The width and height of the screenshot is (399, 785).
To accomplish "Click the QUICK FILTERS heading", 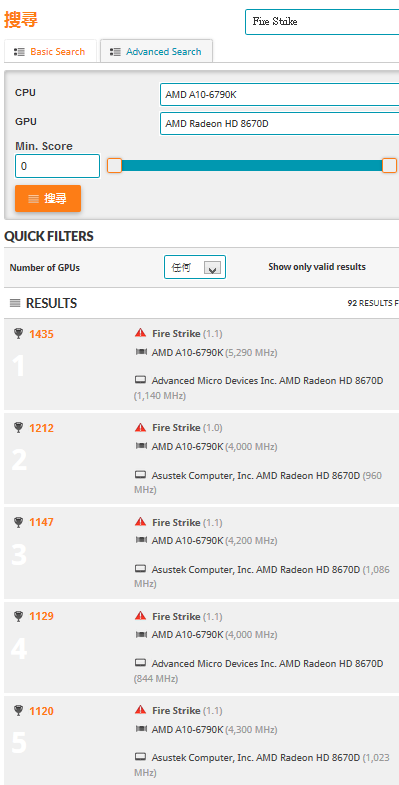I will [x=49, y=236].
